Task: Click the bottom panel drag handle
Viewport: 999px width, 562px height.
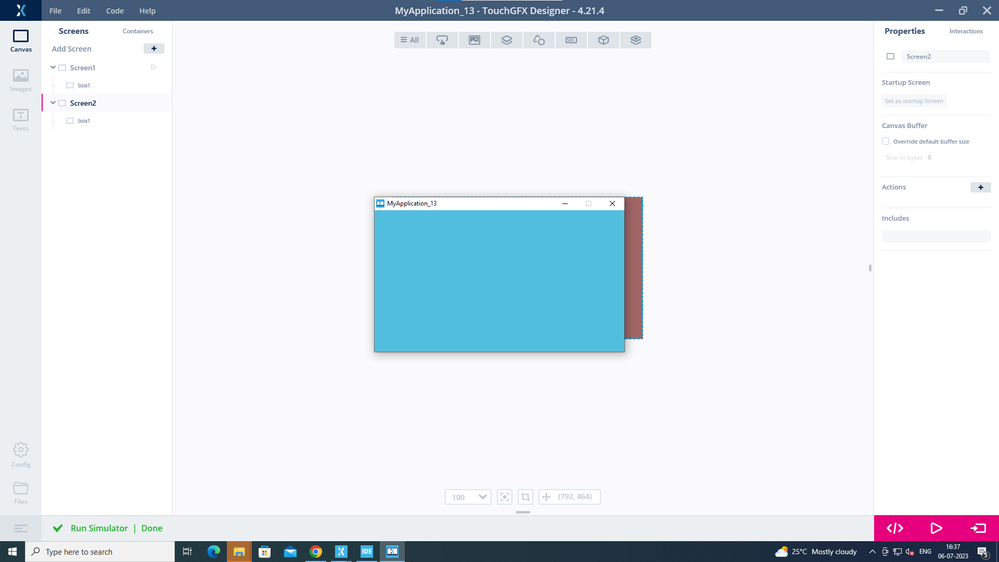Action: tap(522, 512)
